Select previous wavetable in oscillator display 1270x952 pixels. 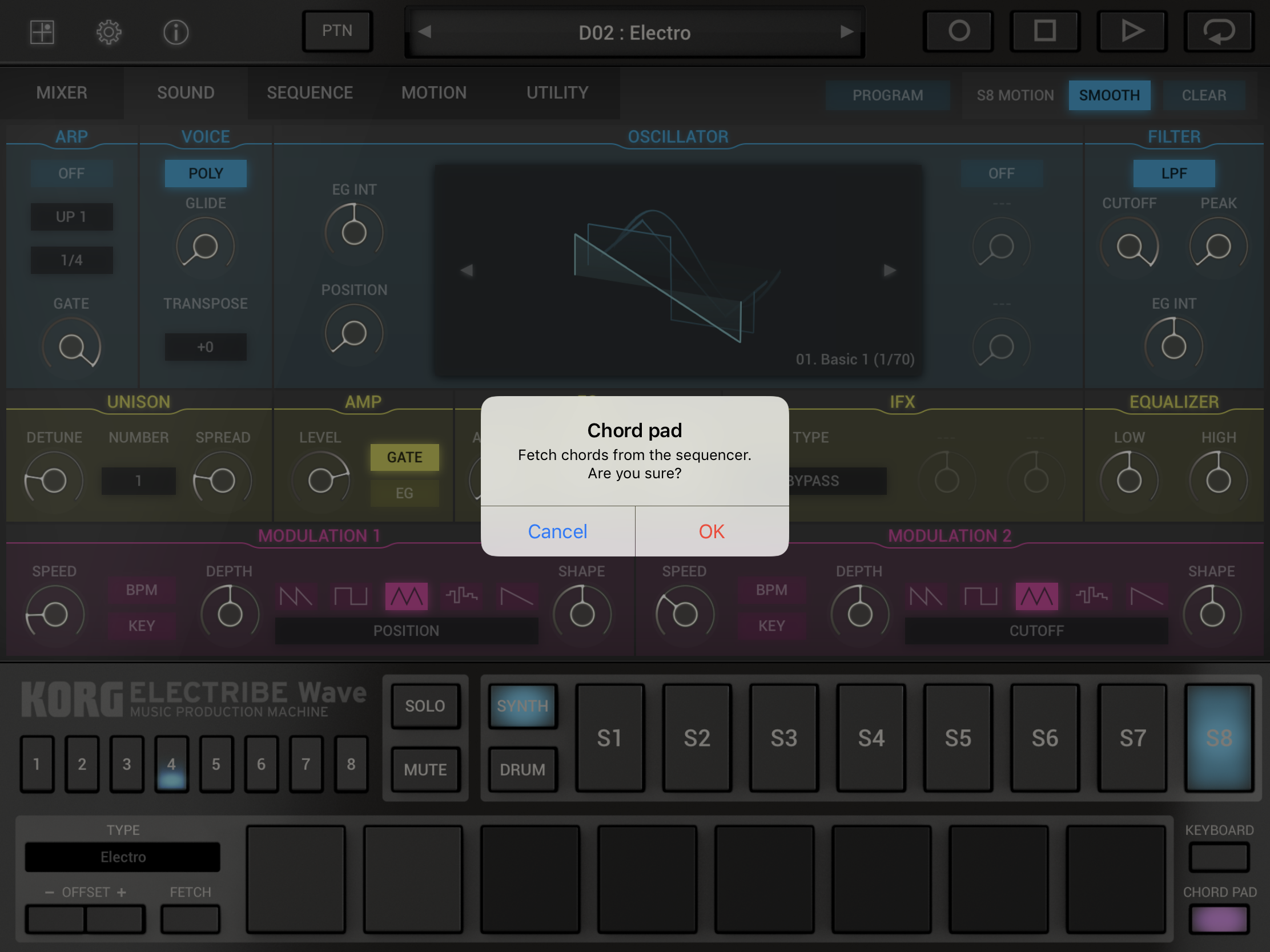(x=467, y=271)
